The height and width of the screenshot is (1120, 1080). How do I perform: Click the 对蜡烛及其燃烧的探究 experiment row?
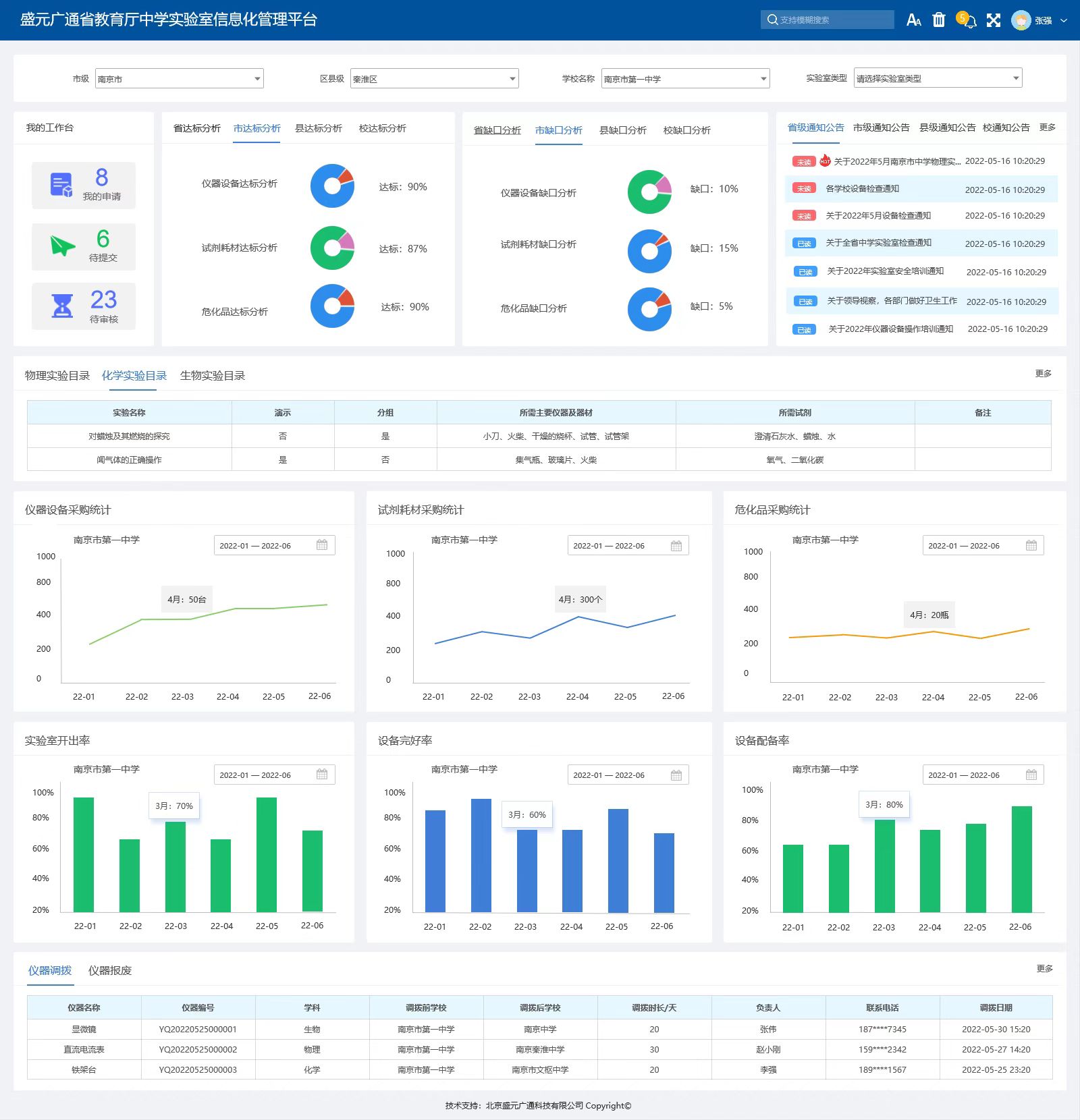coord(539,437)
